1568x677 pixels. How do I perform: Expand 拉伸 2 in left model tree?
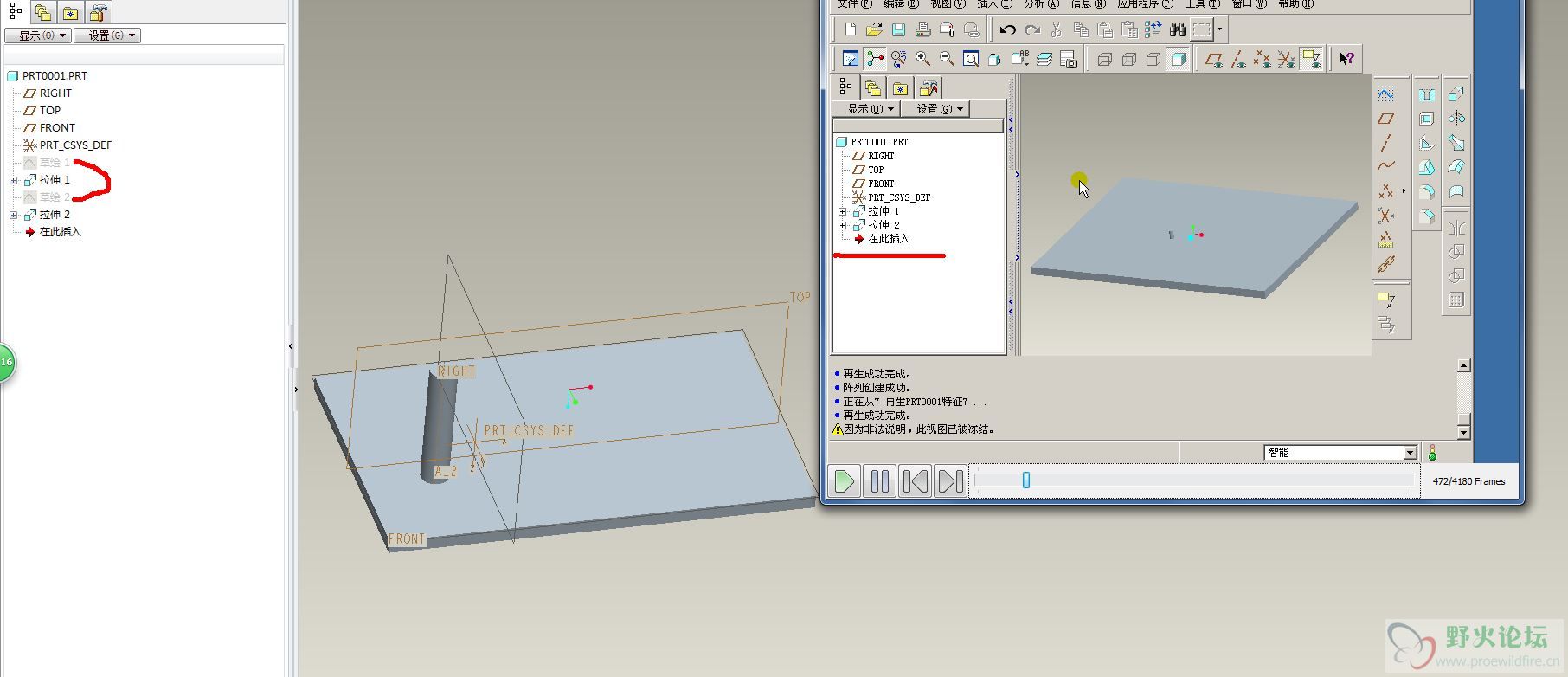[13, 215]
